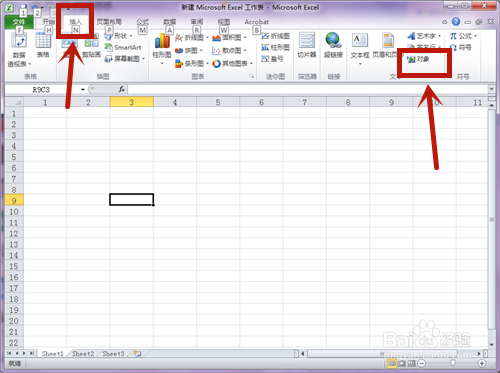Switch to the 开始 Home tab
Screen dimensions: 500x373
(48, 22)
